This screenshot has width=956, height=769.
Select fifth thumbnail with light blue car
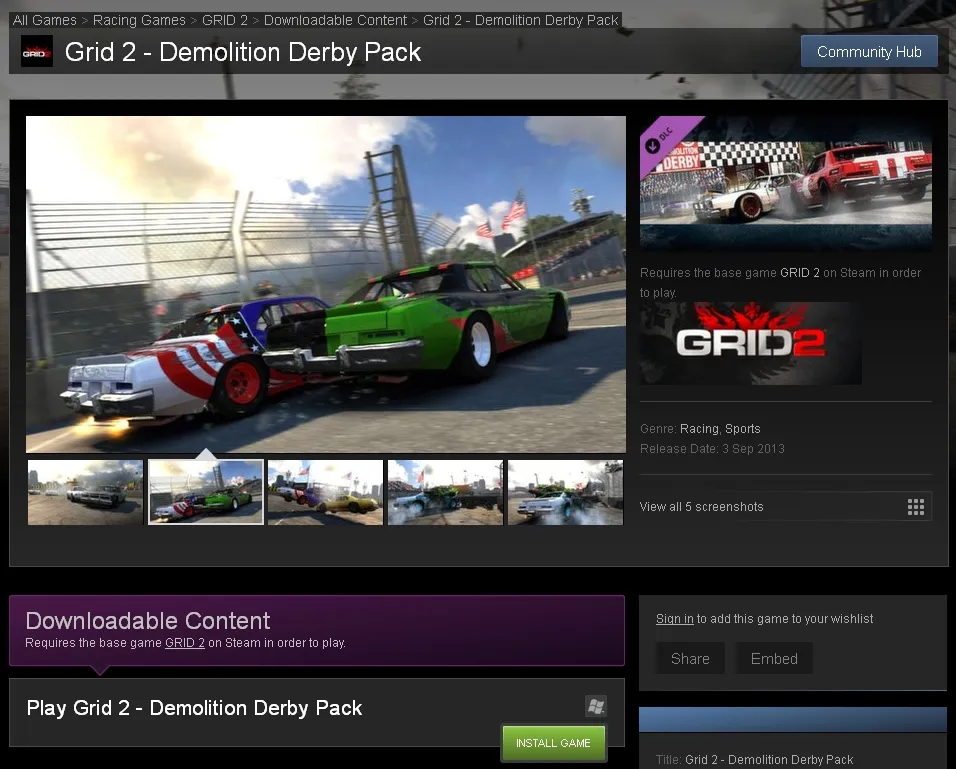[565, 492]
